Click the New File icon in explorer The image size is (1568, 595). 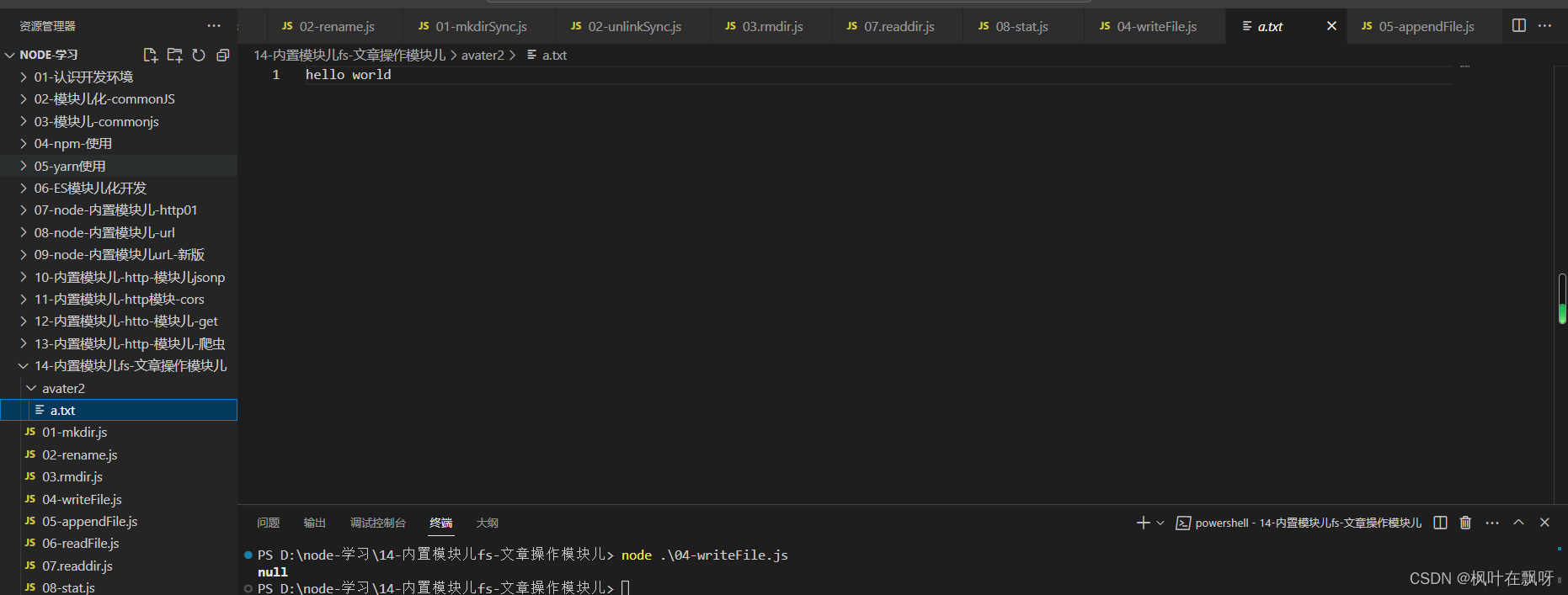(x=151, y=55)
